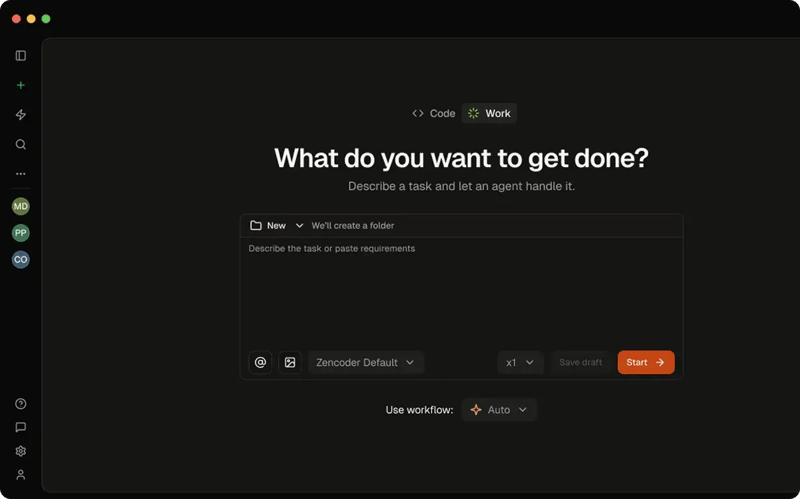
Task: Click the @ mention icon button
Action: 260,362
